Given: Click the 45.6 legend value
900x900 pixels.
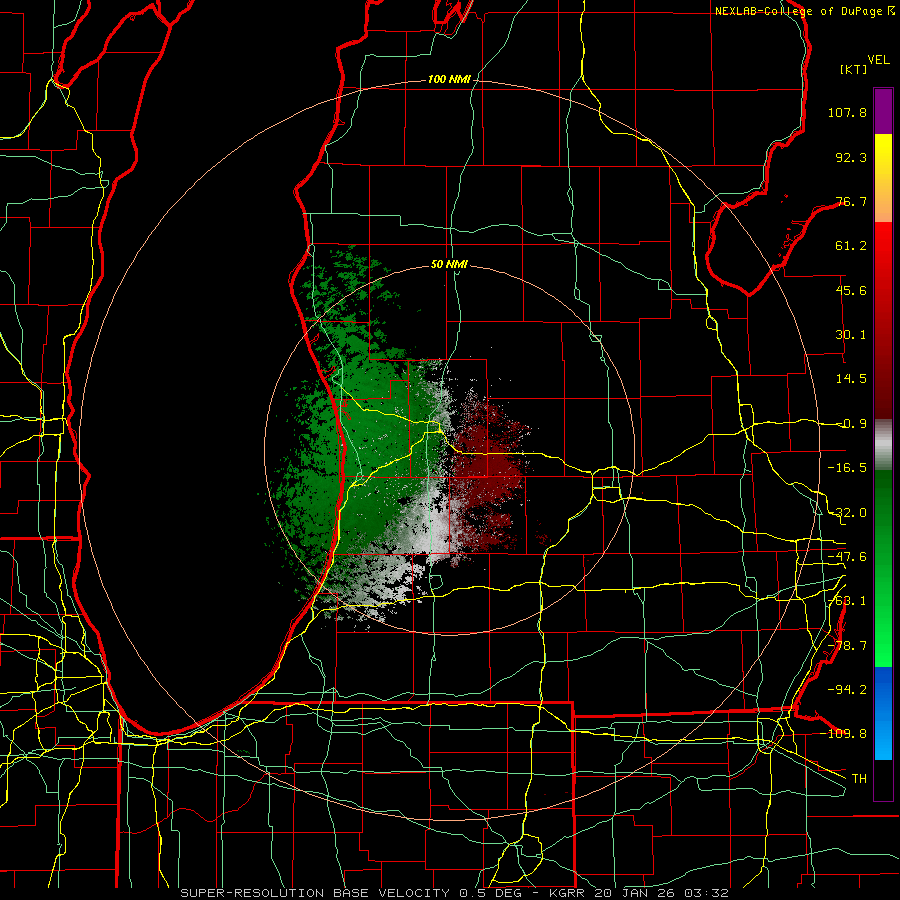Looking at the screenshot, I should tap(851, 290).
